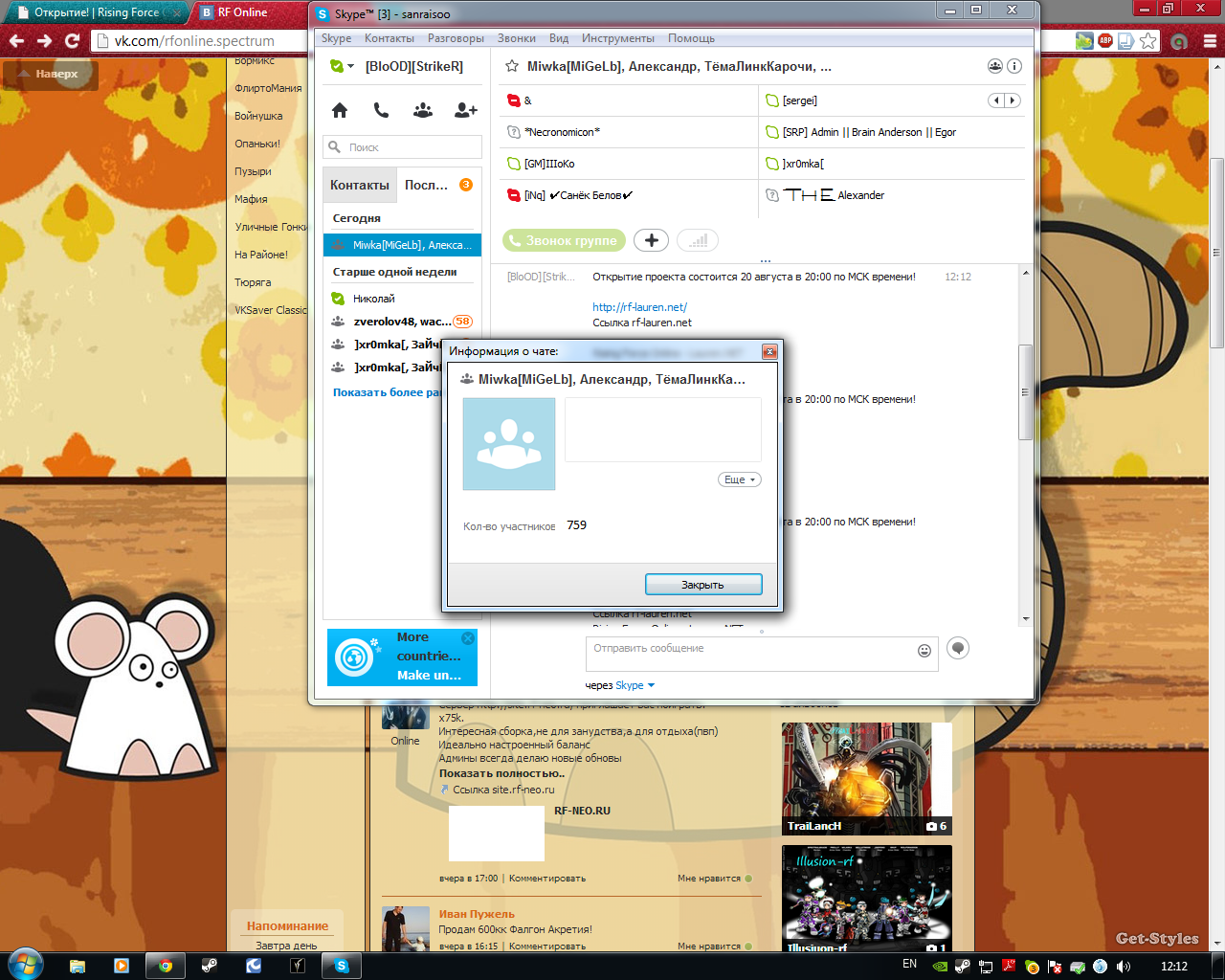Image resolution: width=1225 pixels, height=980 pixels.
Task: Click Закрыть button in chat info dialog
Action: click(x=703, y=585)
